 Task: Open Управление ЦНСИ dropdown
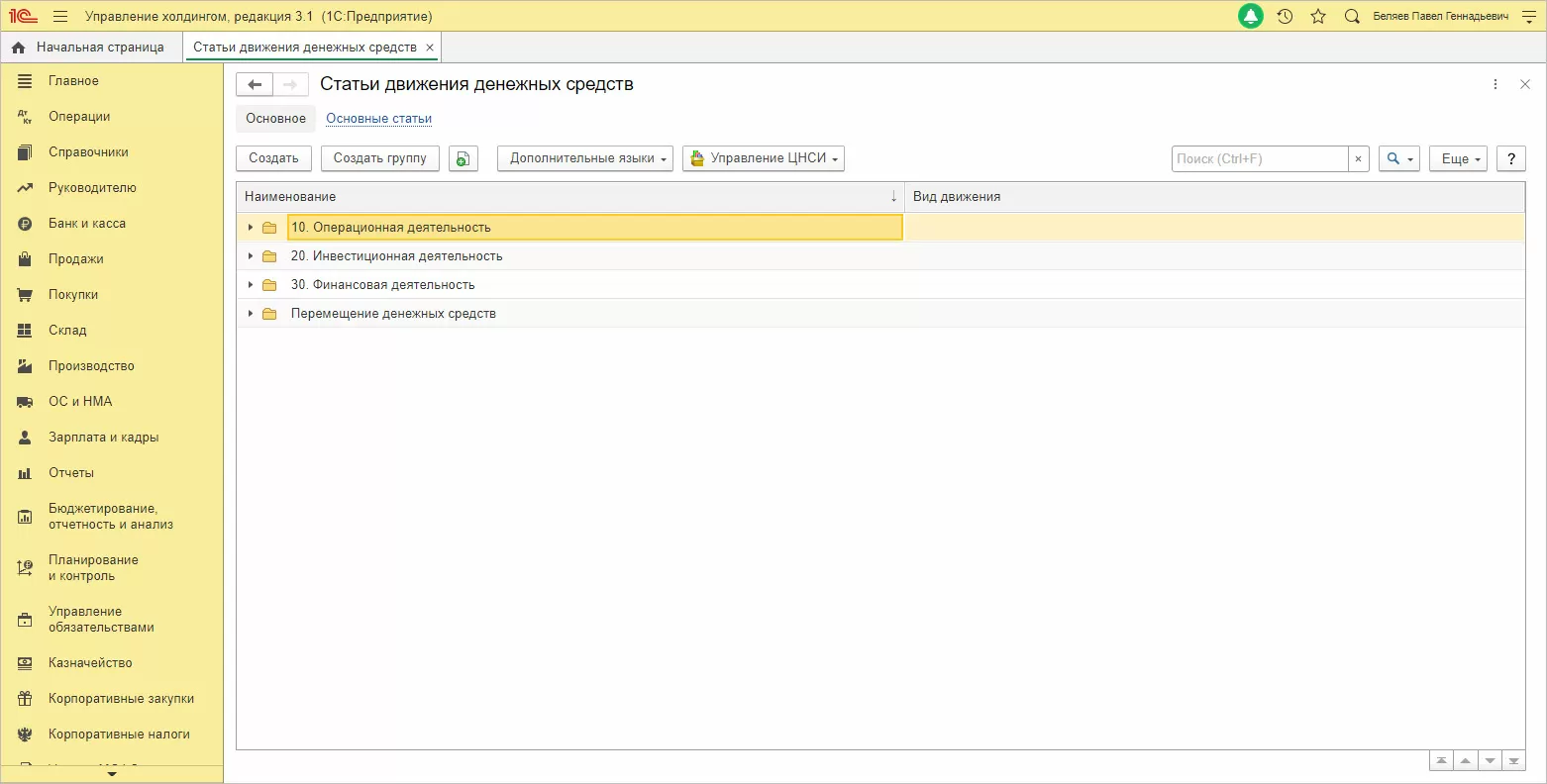click(764, 158)
